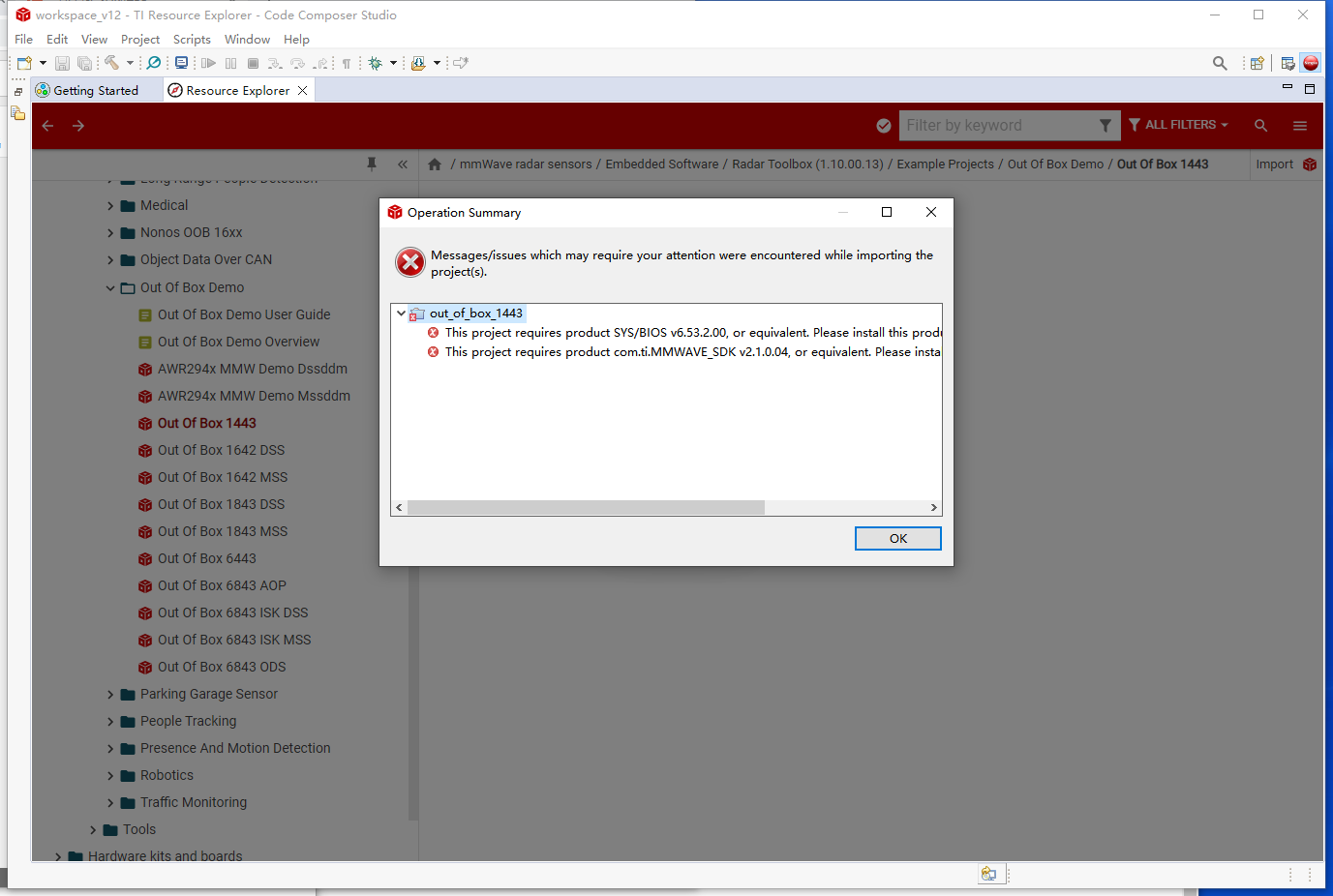Click the Import button in Resource Explorer
The image size is (1333, 896).
[x=1286, y=164]
